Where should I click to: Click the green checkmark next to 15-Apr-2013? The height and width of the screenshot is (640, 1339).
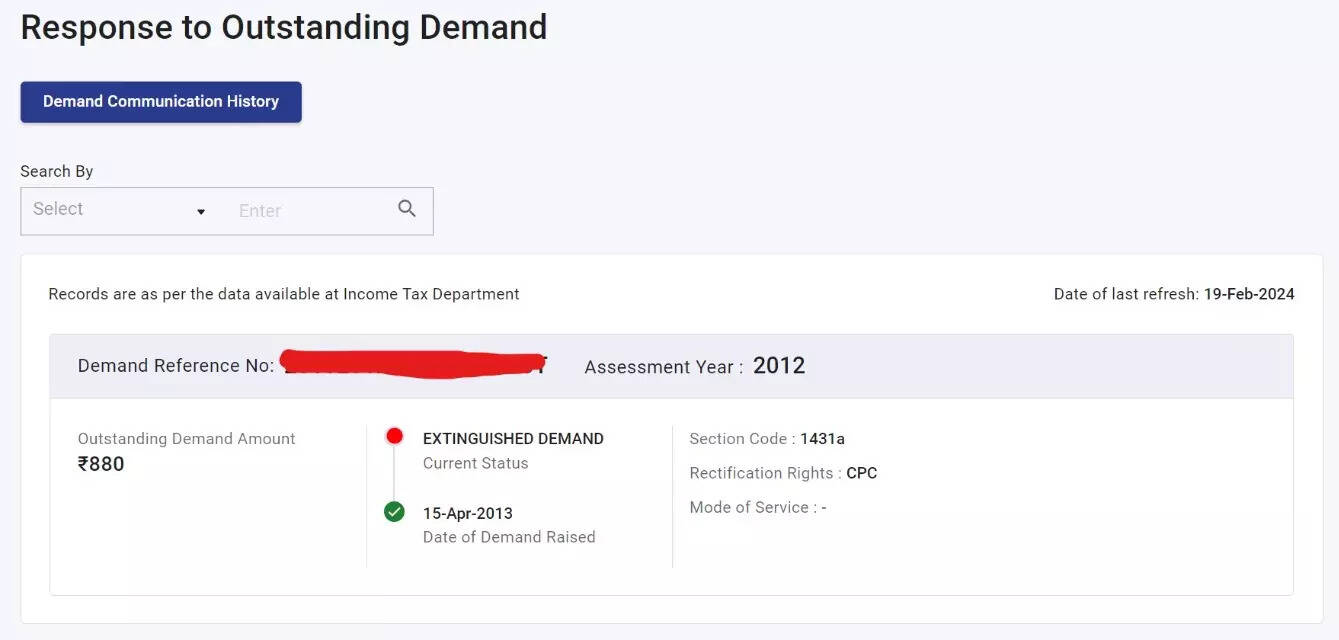[394, 511]
